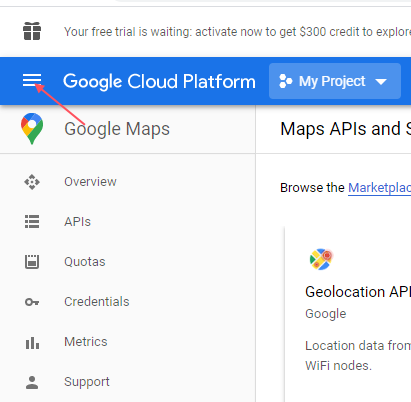This screenshot has width=411, height=402.
Task: Click the Google Maps sidebar heading
Action: (x=117, y=129)
